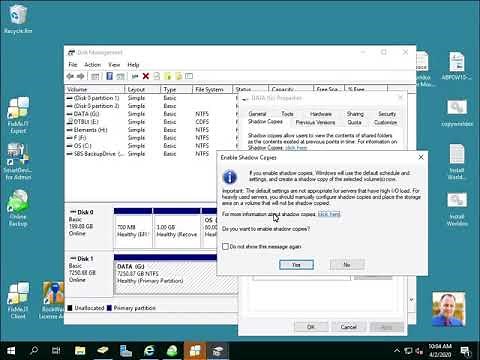Click the taskbar Search magnifier

tap(34, 351)
